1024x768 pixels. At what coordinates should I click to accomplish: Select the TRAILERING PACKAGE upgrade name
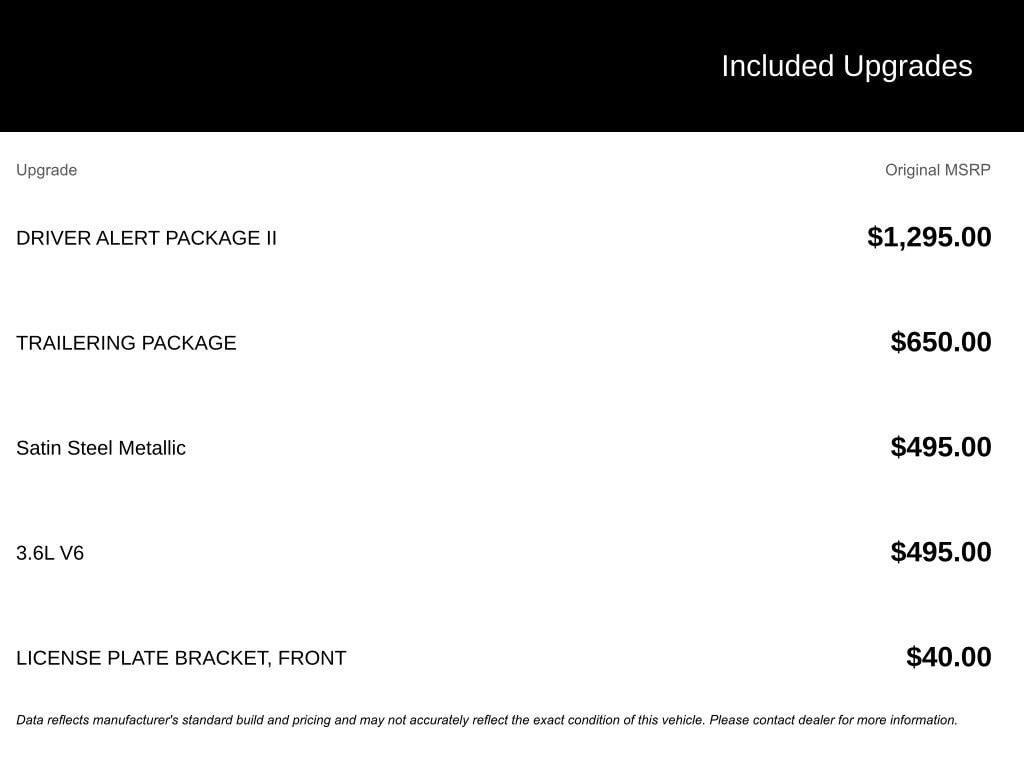(126, 343)
